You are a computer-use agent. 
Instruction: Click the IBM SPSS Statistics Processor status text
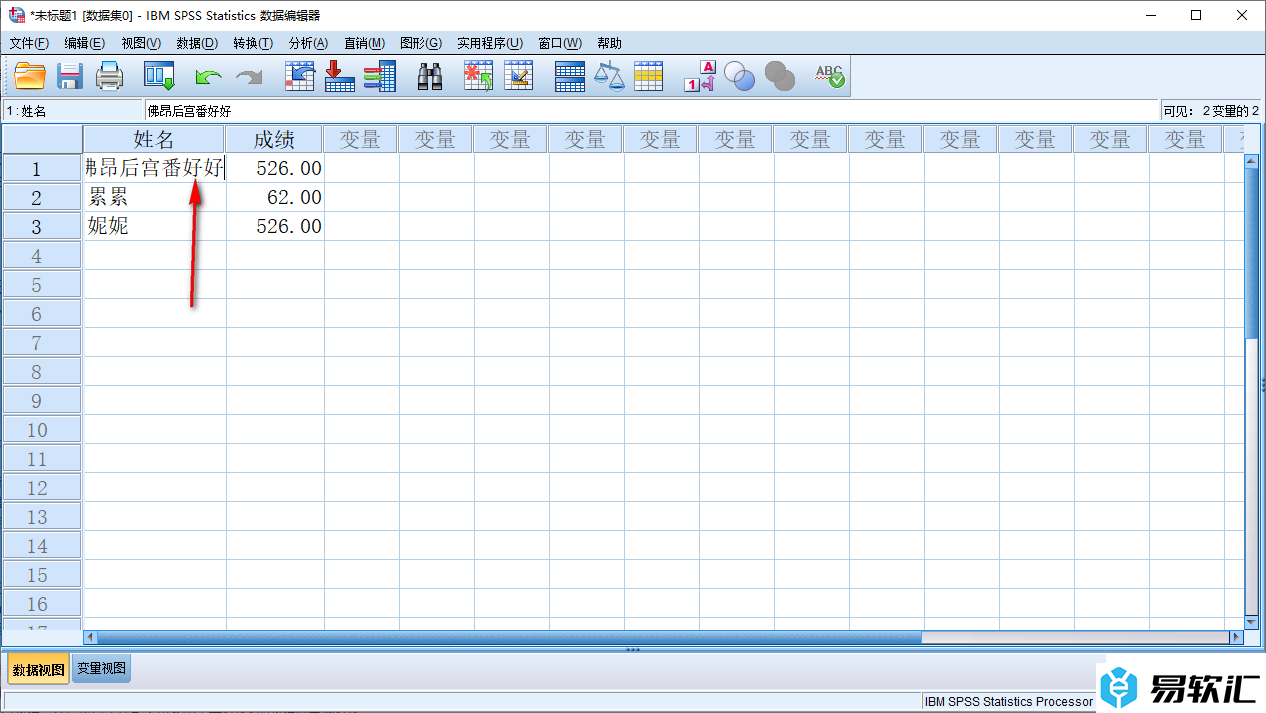(1009, 701)
